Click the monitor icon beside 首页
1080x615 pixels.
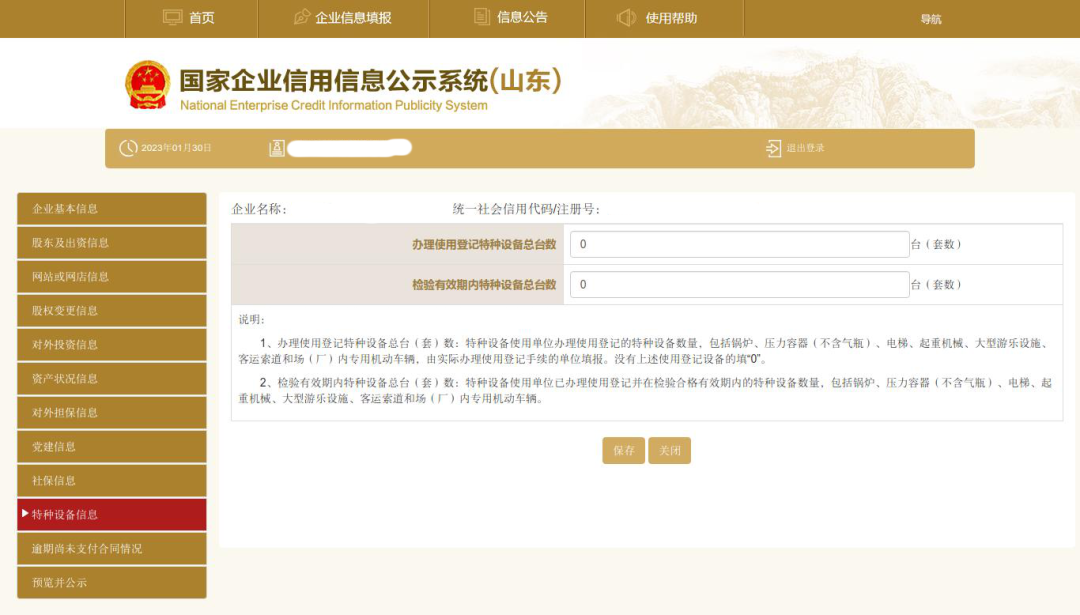click(173, 17)
